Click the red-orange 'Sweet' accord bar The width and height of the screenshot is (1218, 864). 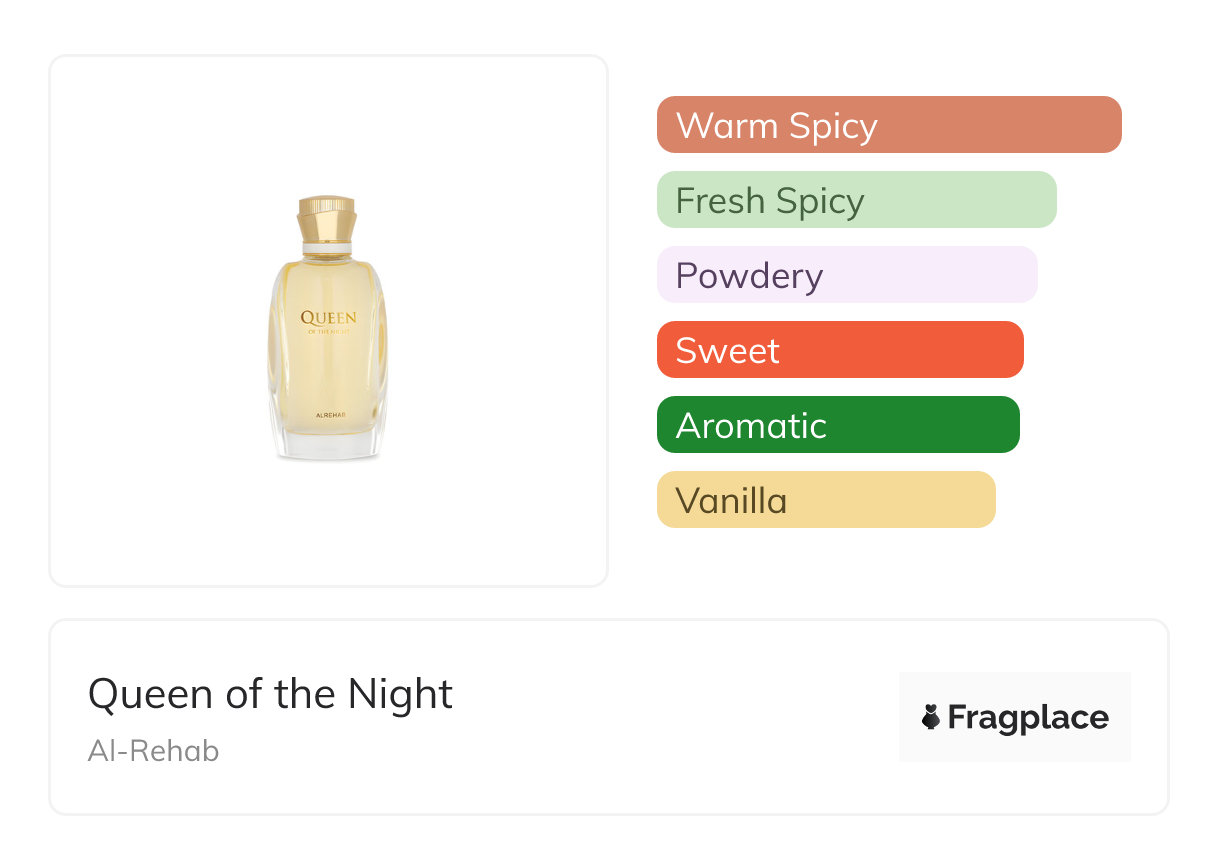click(x=839, y=350)
